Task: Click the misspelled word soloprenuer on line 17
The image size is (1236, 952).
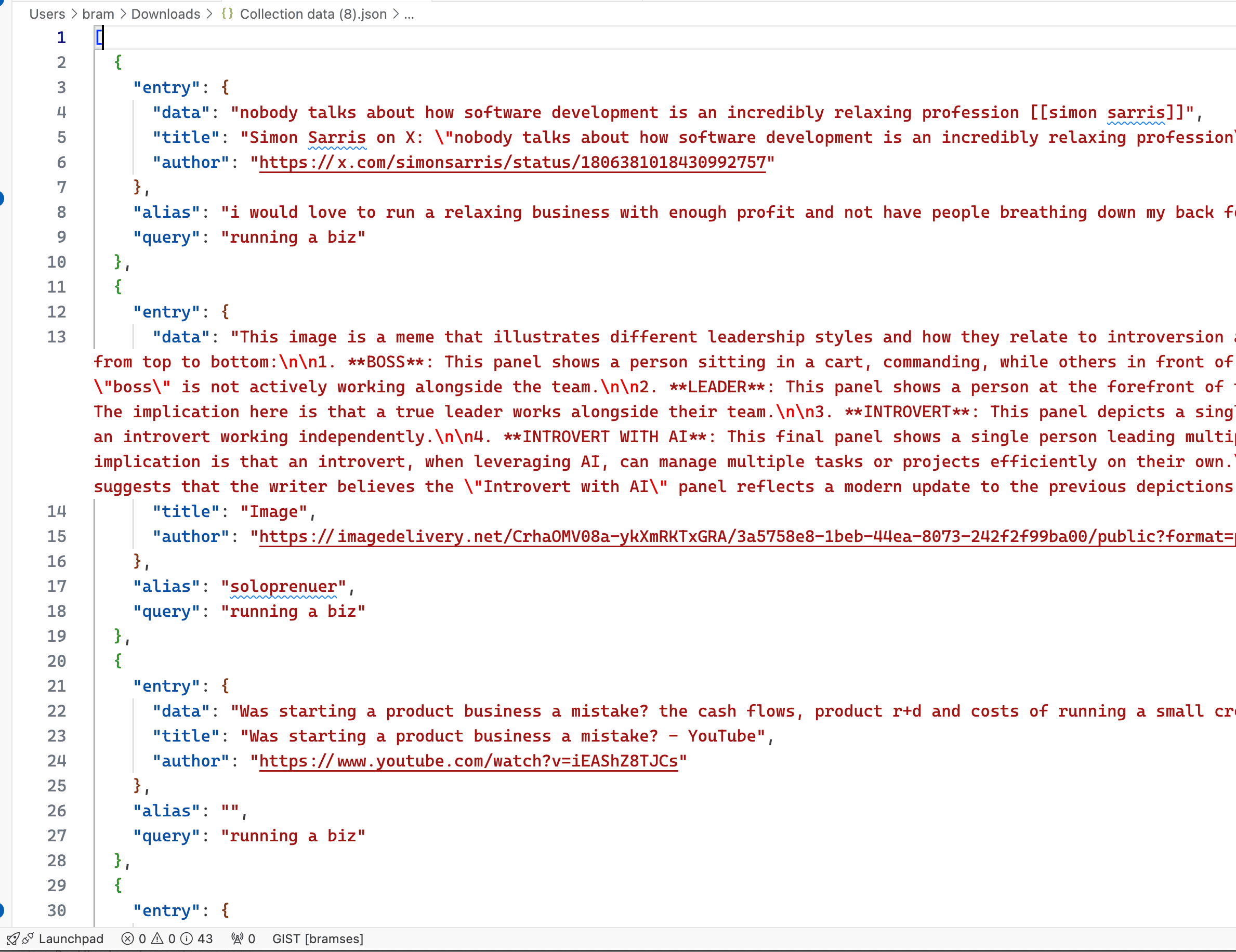Action: click(x=283, y=587)
